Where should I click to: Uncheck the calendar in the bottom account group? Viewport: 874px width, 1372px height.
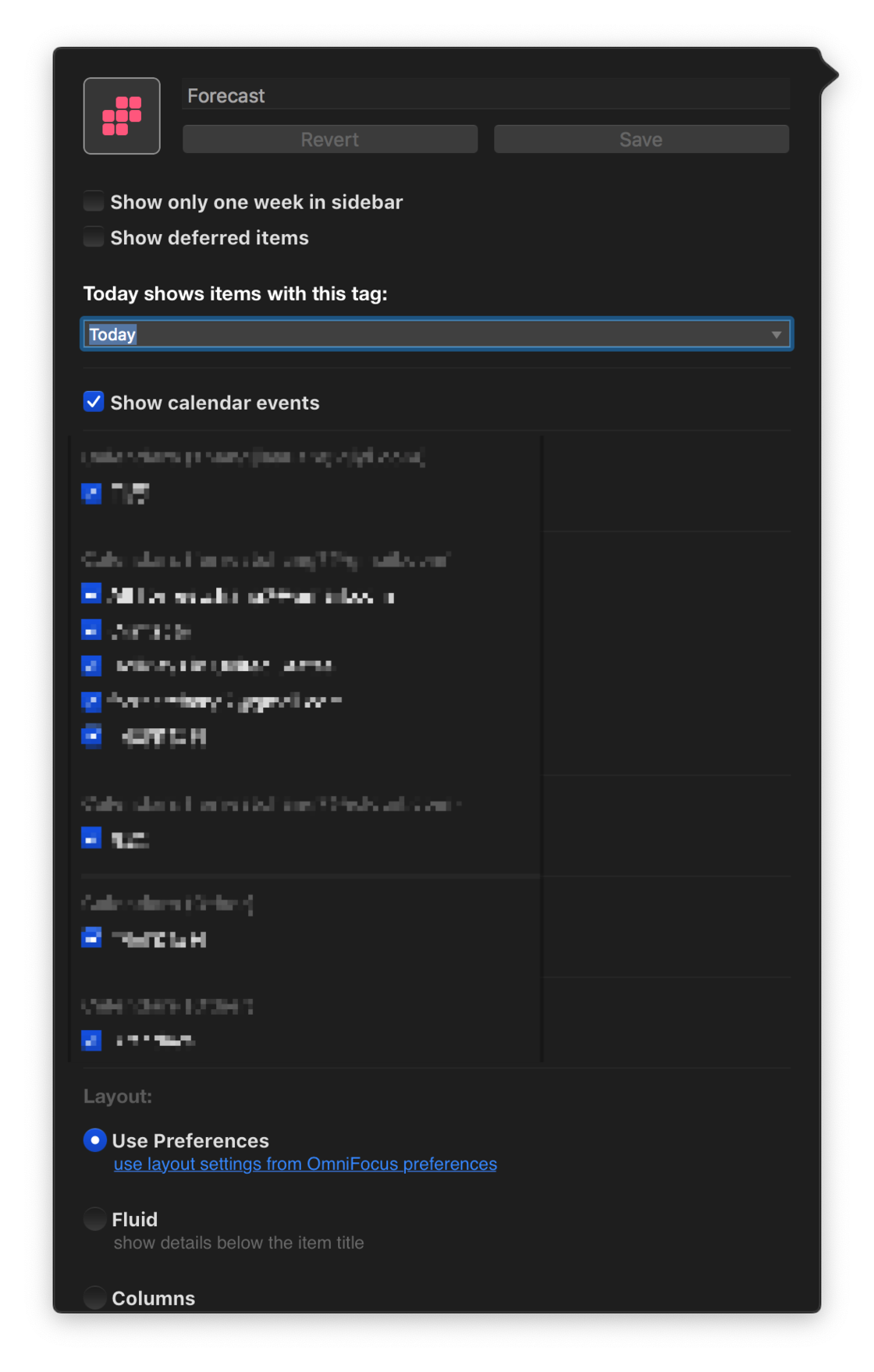91,1040
